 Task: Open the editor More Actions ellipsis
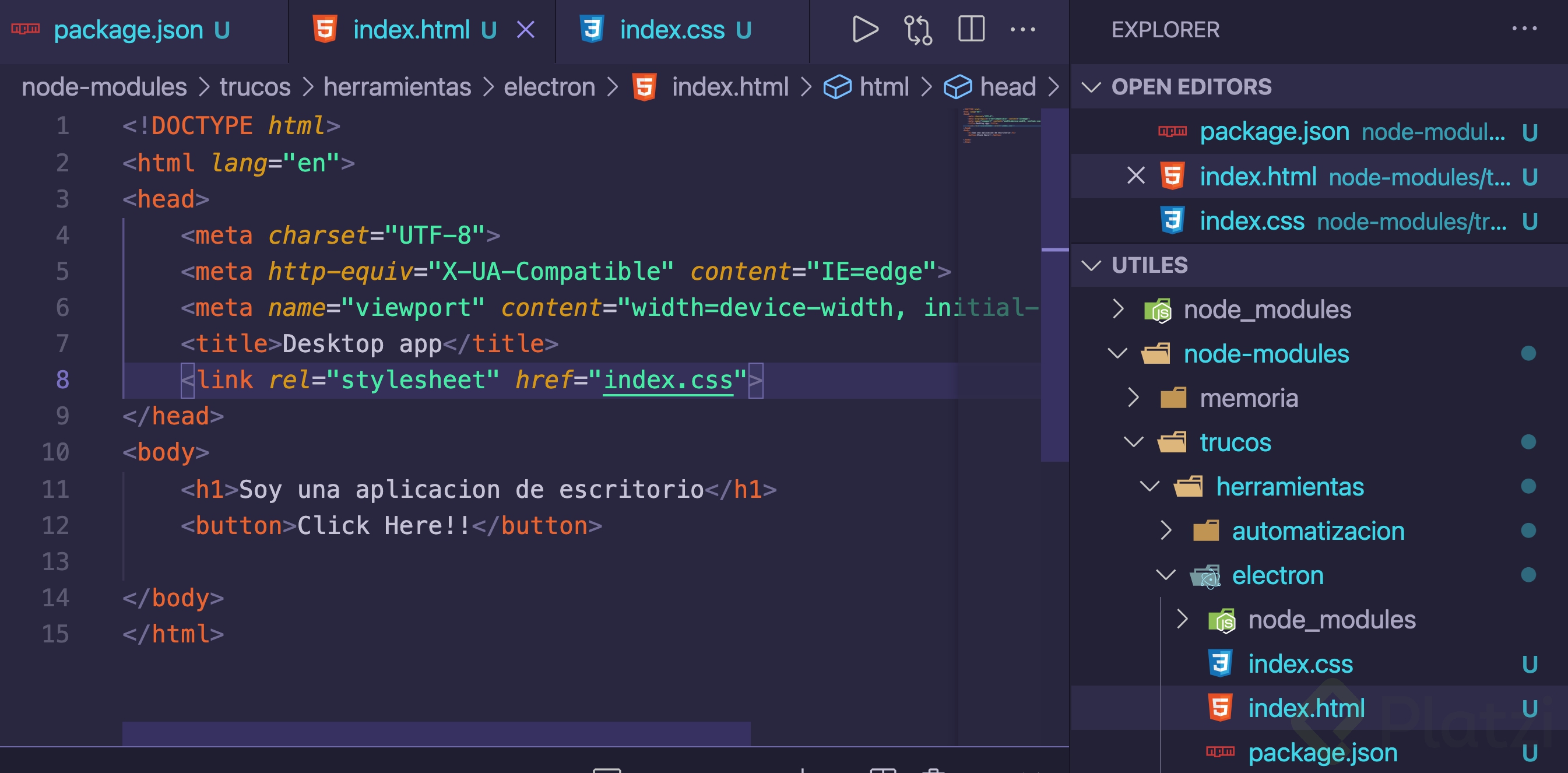tap(1022, 29)
